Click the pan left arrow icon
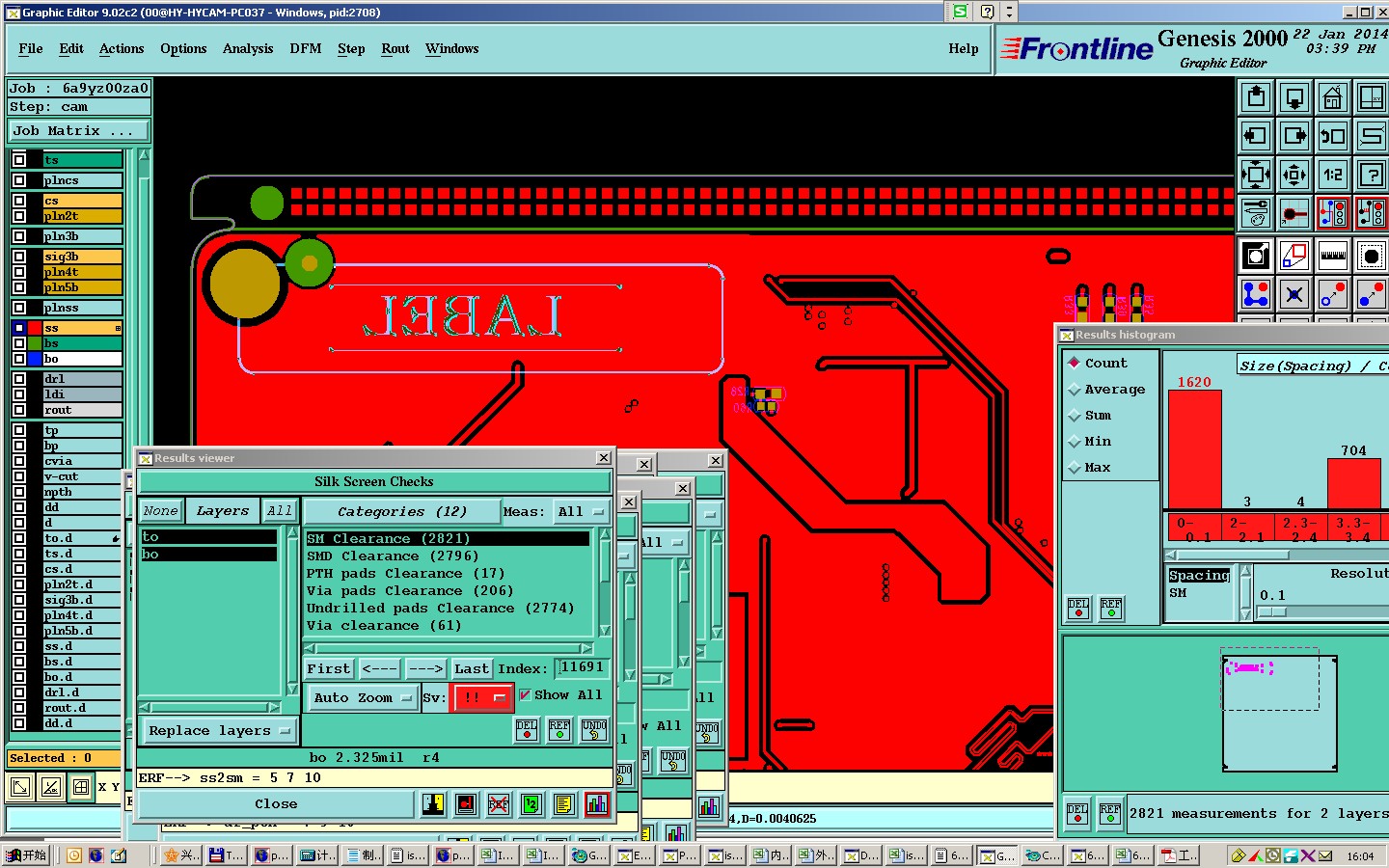Image resolution: width=1389 pixels, height=868 pixels. click(1256, 136)
